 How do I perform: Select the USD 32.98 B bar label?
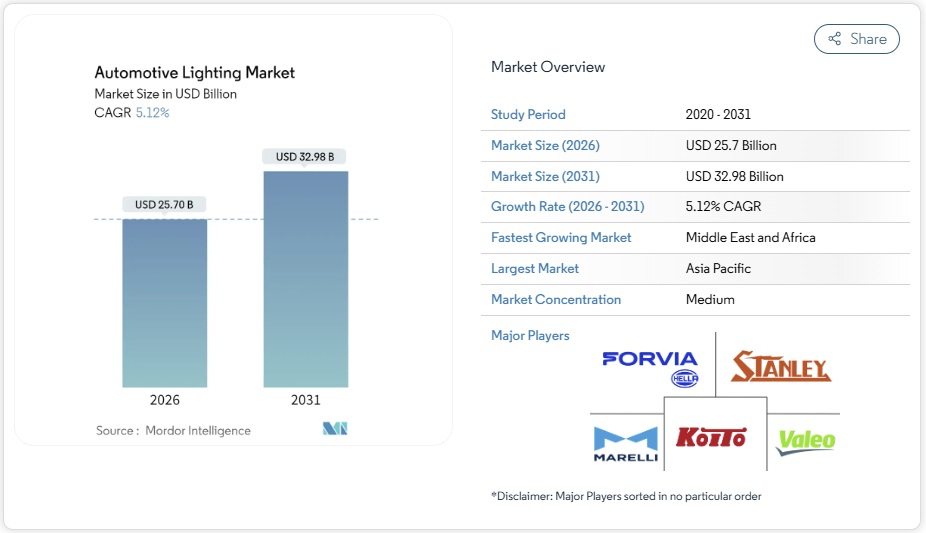click(305, 157)
